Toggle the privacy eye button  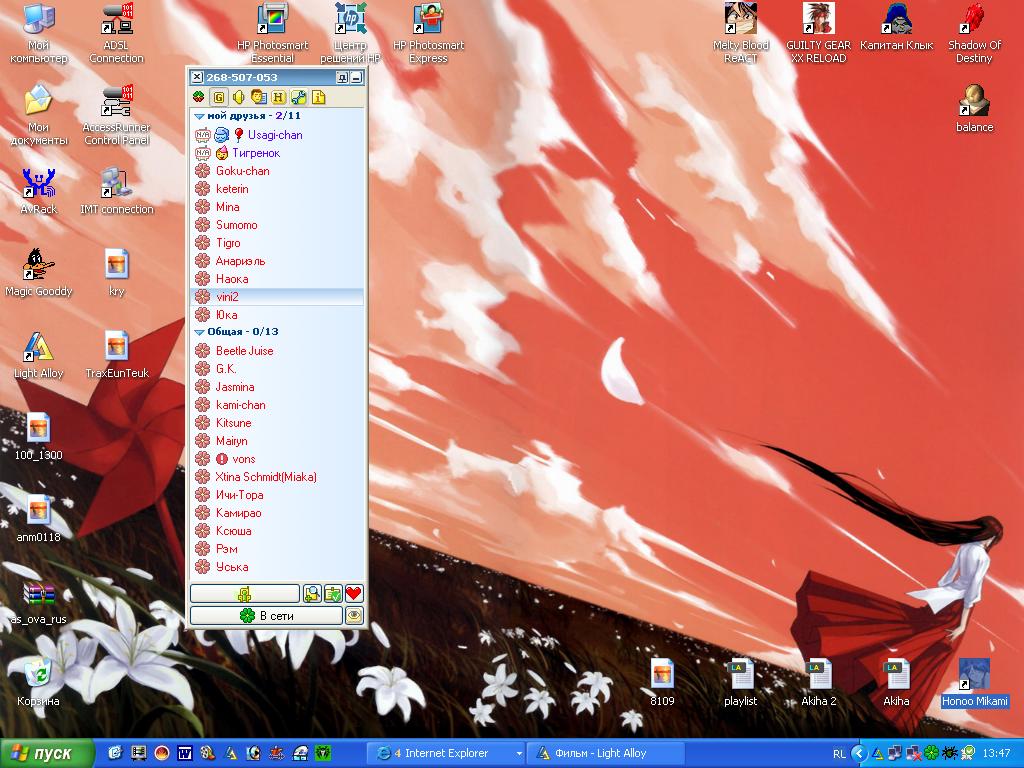coord(354,615)
